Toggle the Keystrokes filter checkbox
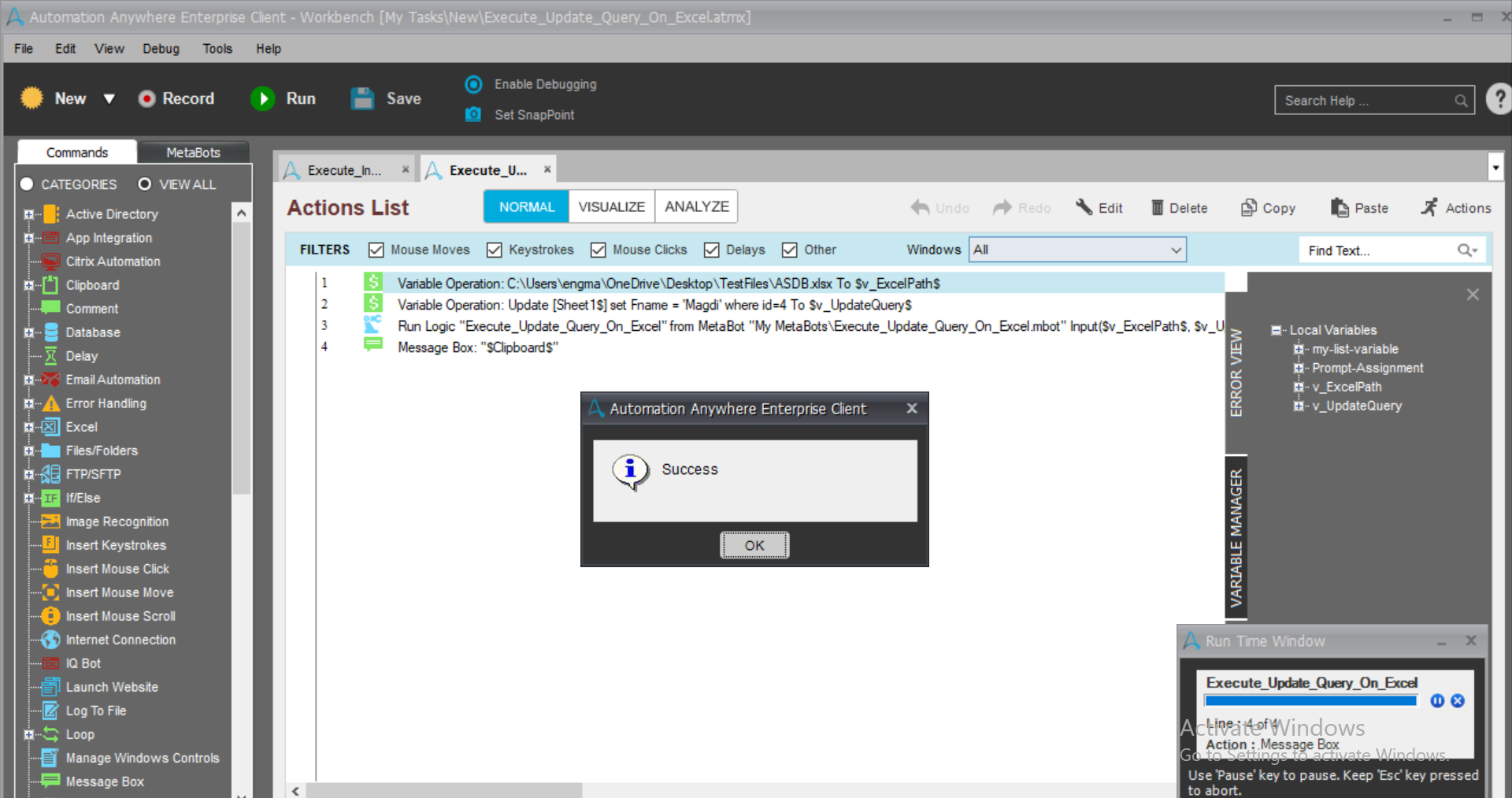Image resolution: width=1512 pixels, height=798 pixels. (495, 250)
